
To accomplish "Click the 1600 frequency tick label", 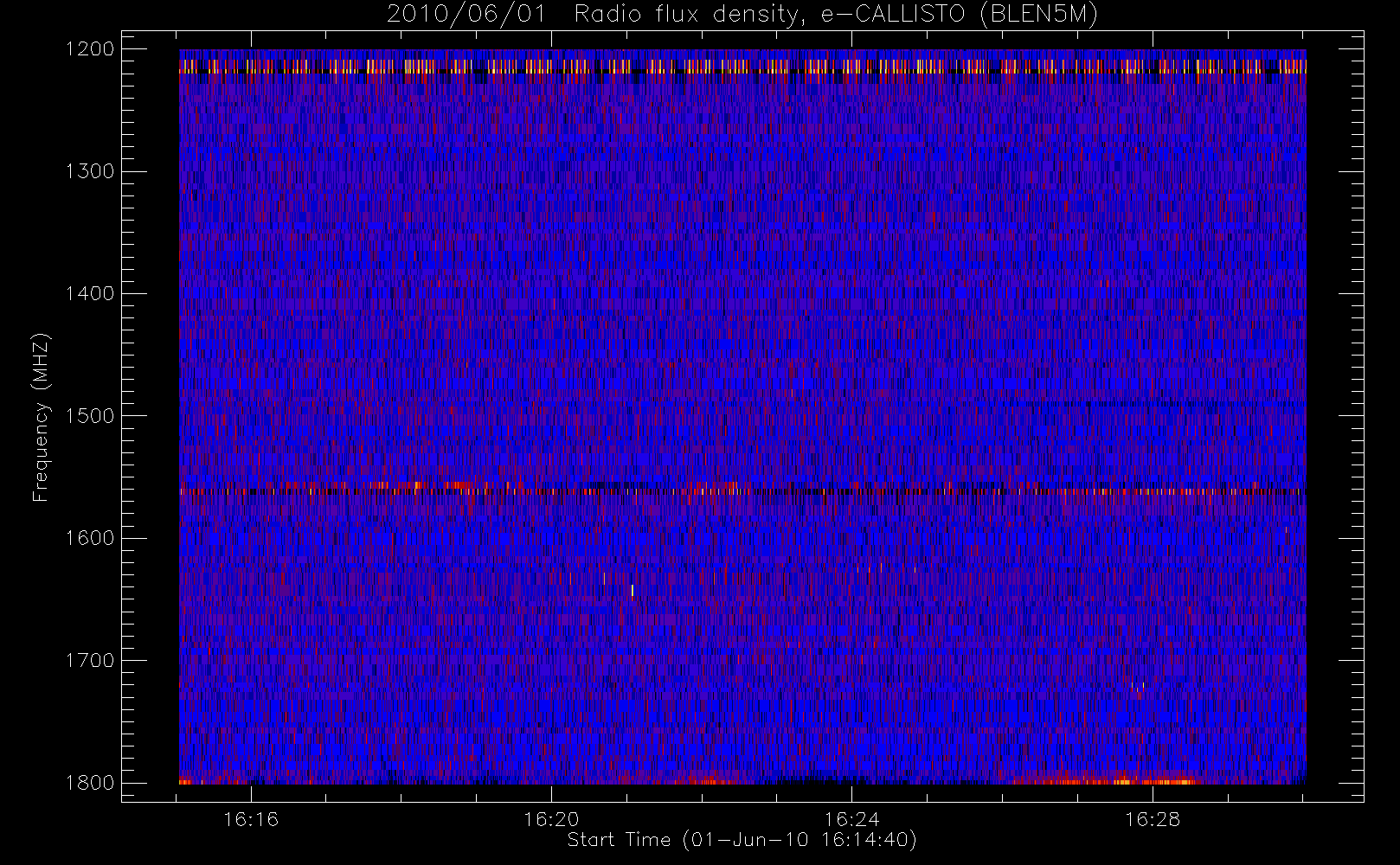I will (90, 538).
